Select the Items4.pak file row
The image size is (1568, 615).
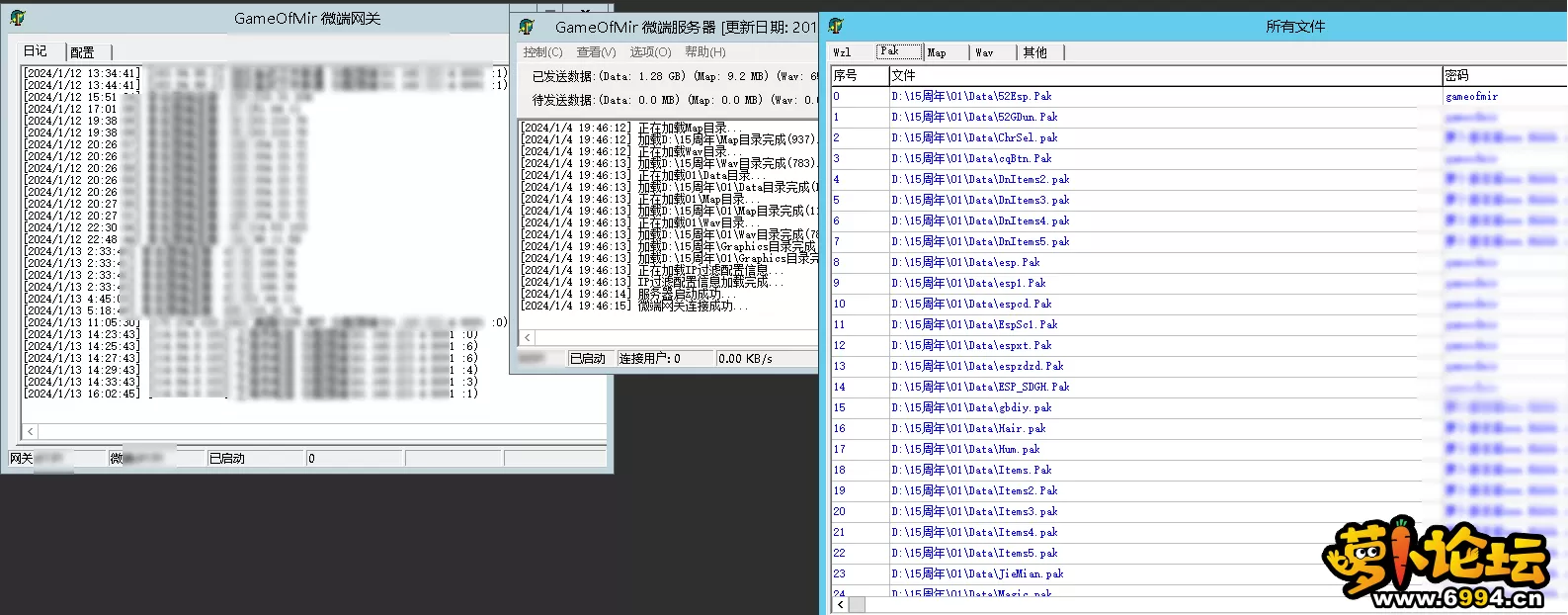[x=1198, y=532]
